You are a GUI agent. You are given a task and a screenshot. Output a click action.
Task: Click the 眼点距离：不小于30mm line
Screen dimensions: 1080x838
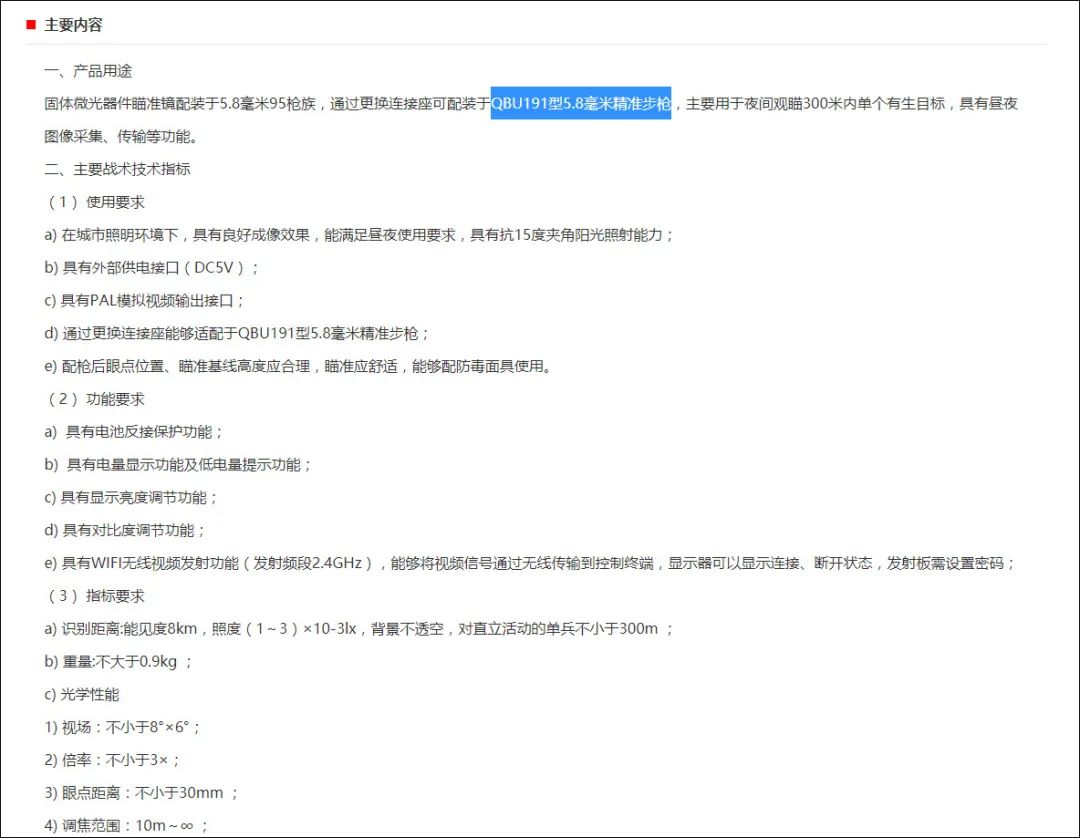coord(141,793)
